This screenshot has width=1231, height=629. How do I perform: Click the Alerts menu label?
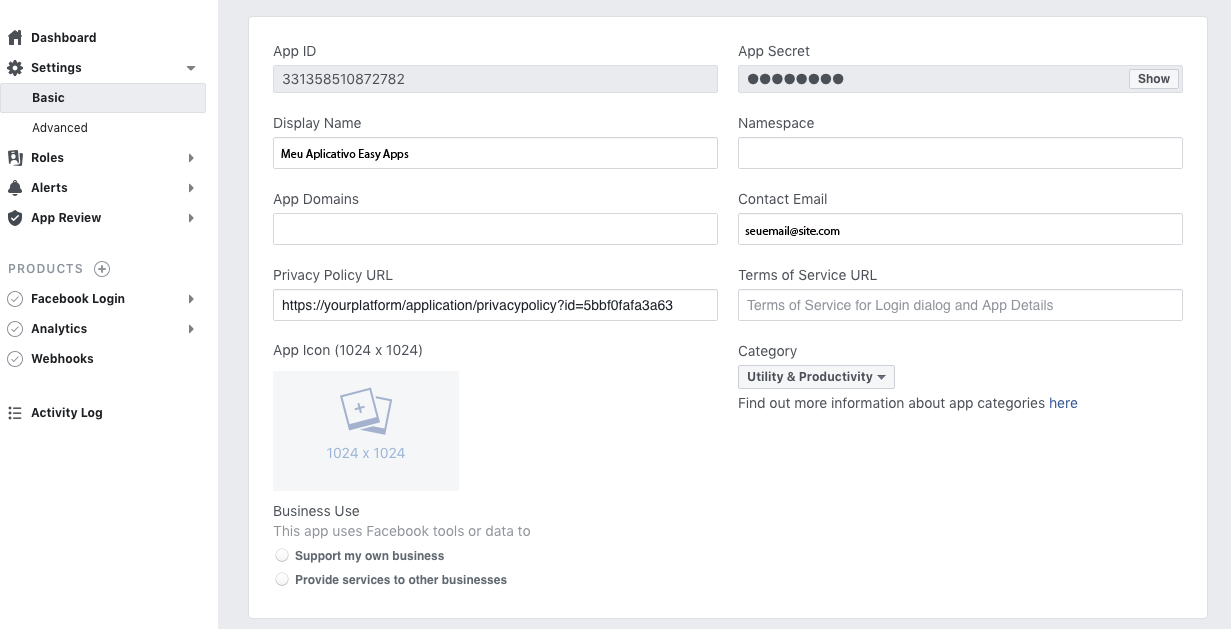tap(49, 188)
